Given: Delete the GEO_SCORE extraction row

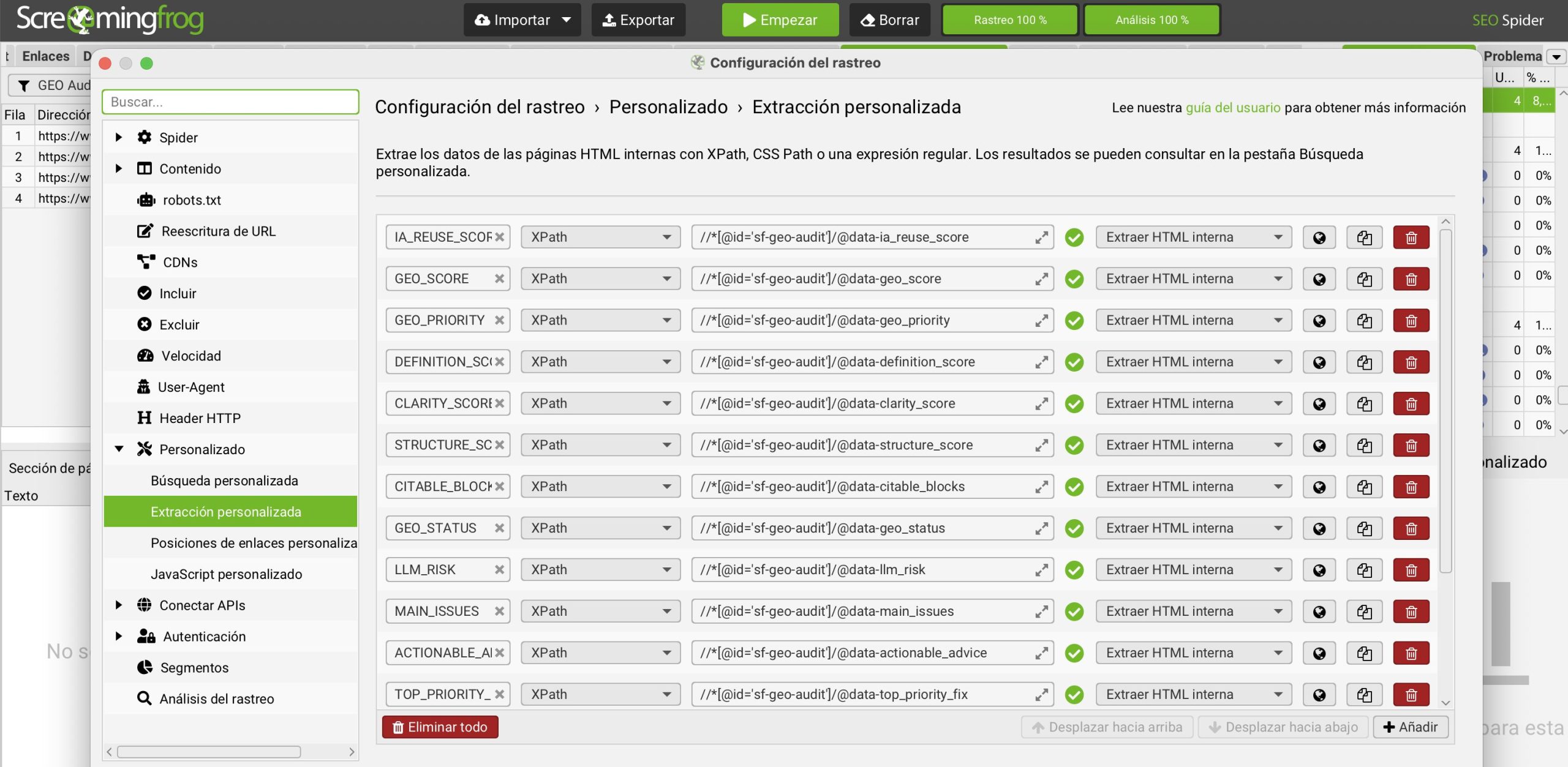Looking at the screenshot, I should 1411,279.
